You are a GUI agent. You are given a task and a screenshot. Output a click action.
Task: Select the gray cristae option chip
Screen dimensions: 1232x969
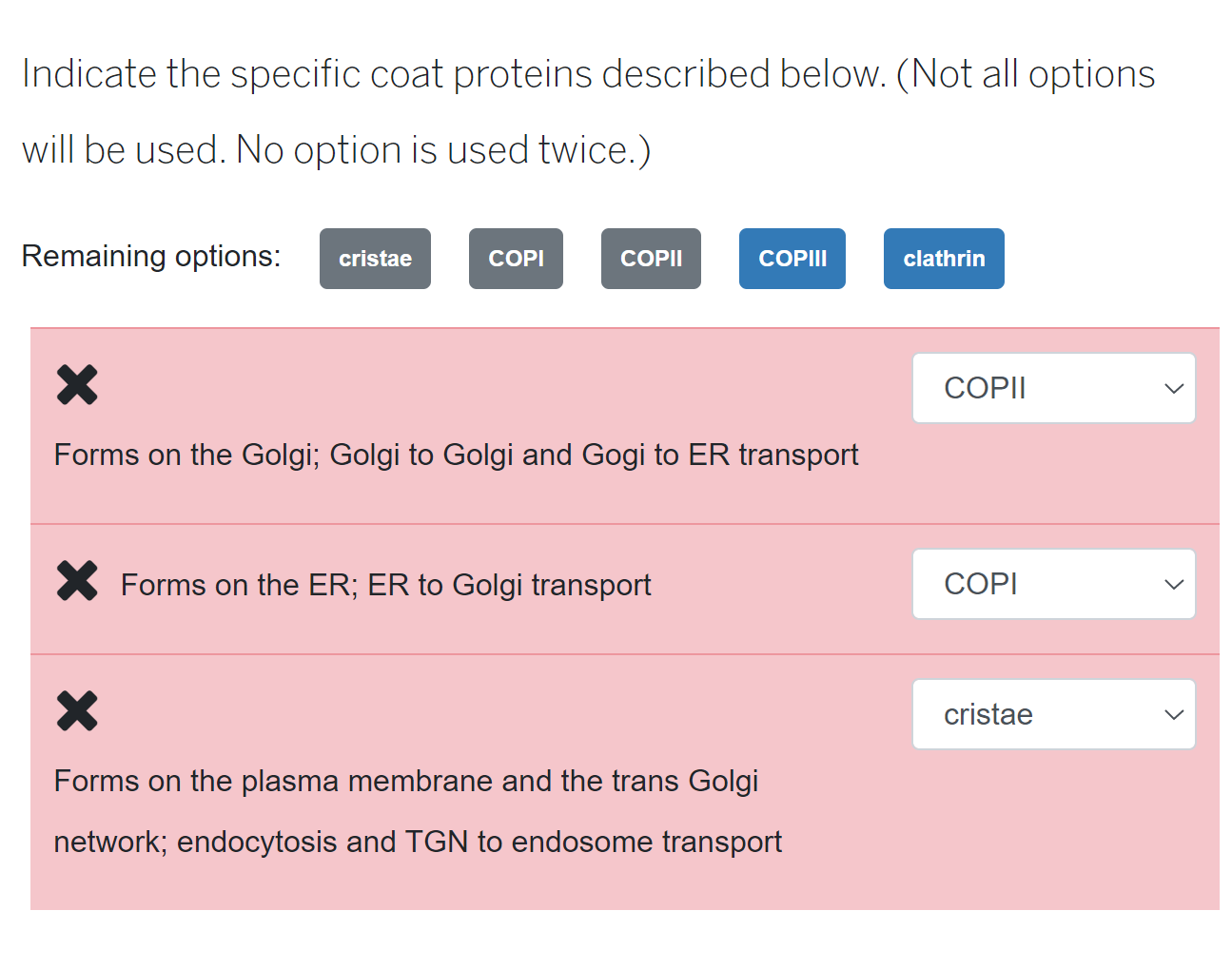point(375,259)
